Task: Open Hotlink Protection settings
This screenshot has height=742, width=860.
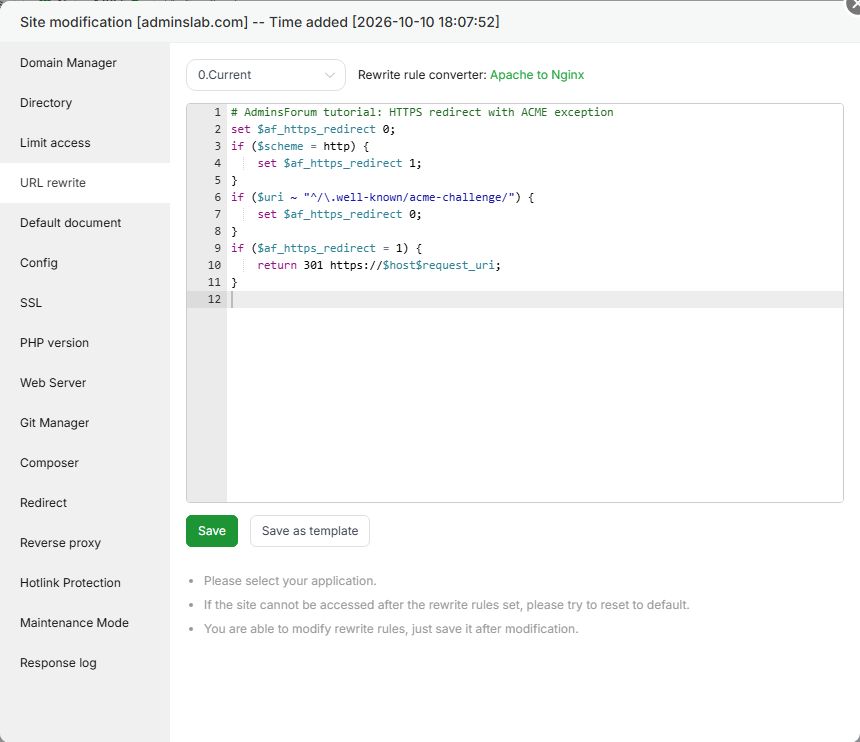Action: (70, 583)
